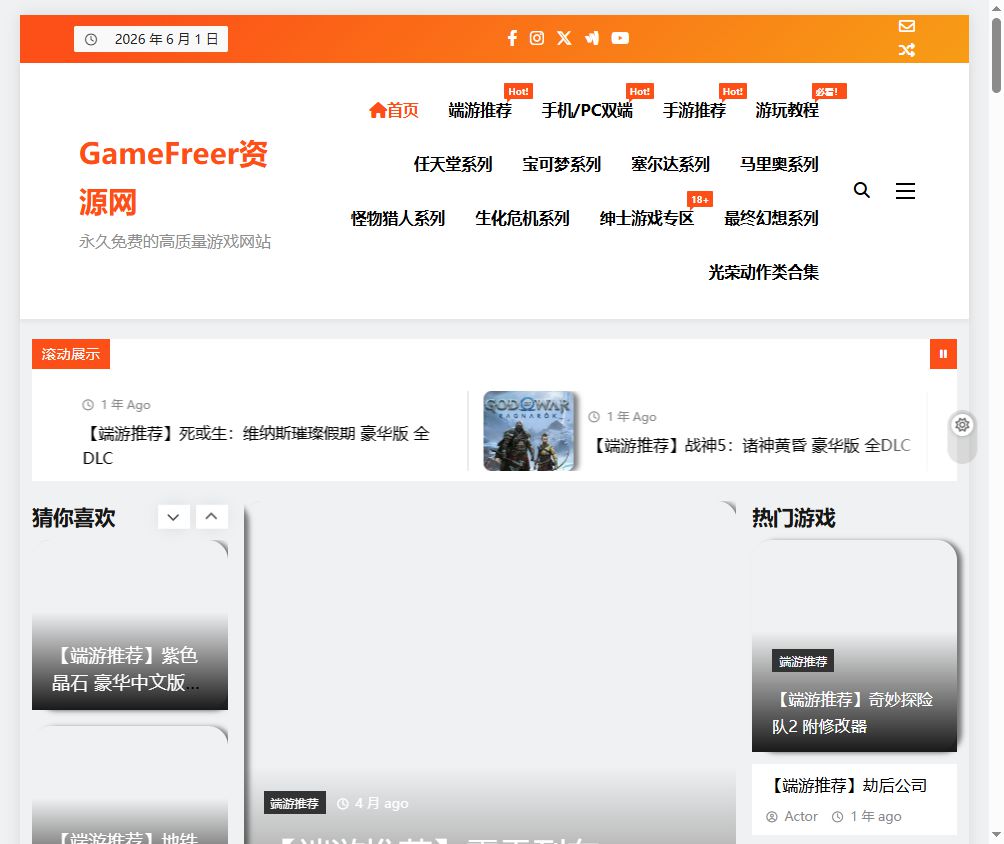Open 光荣动作类合集 menu item
Viewport: 1004px width, 844px height.
pyautogui.click(x=763, y=272)
